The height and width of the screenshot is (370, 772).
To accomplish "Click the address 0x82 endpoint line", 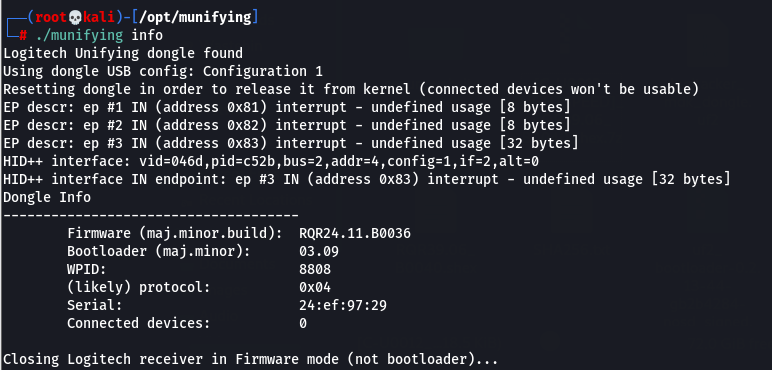I will [x=287, y=125].
